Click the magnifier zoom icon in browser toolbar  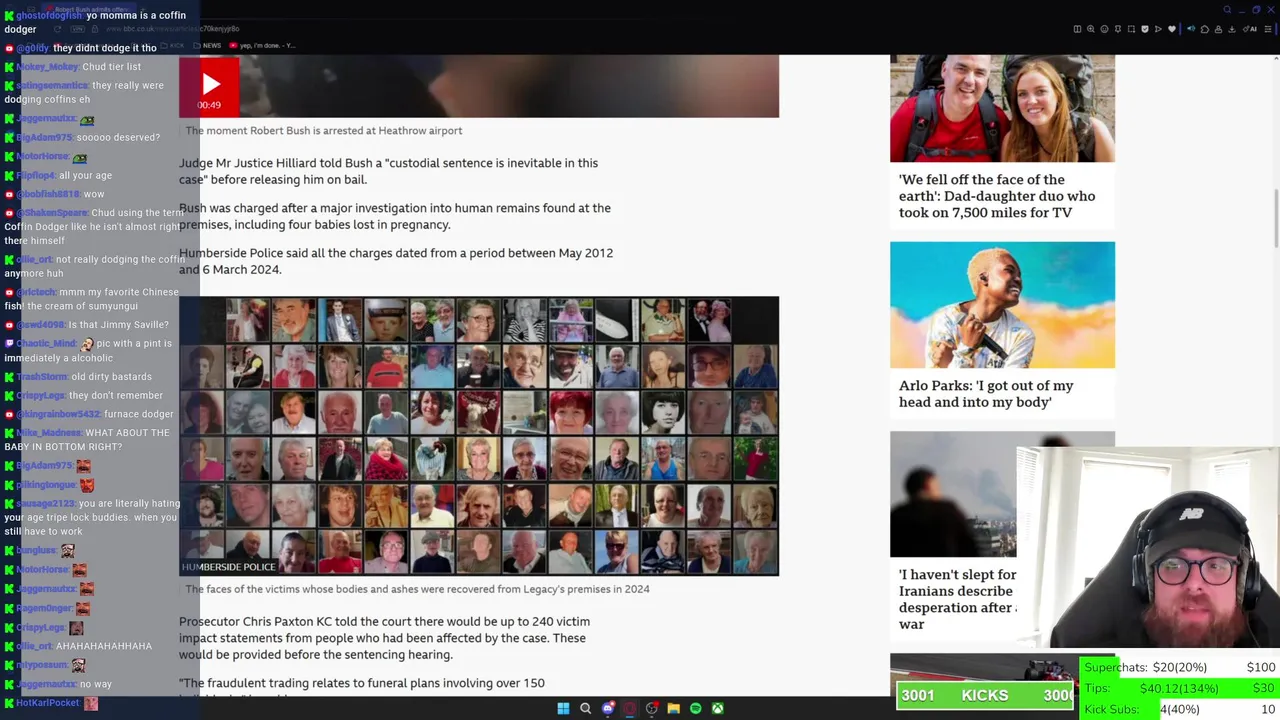pyautogui.click(x=1091, y=29)
